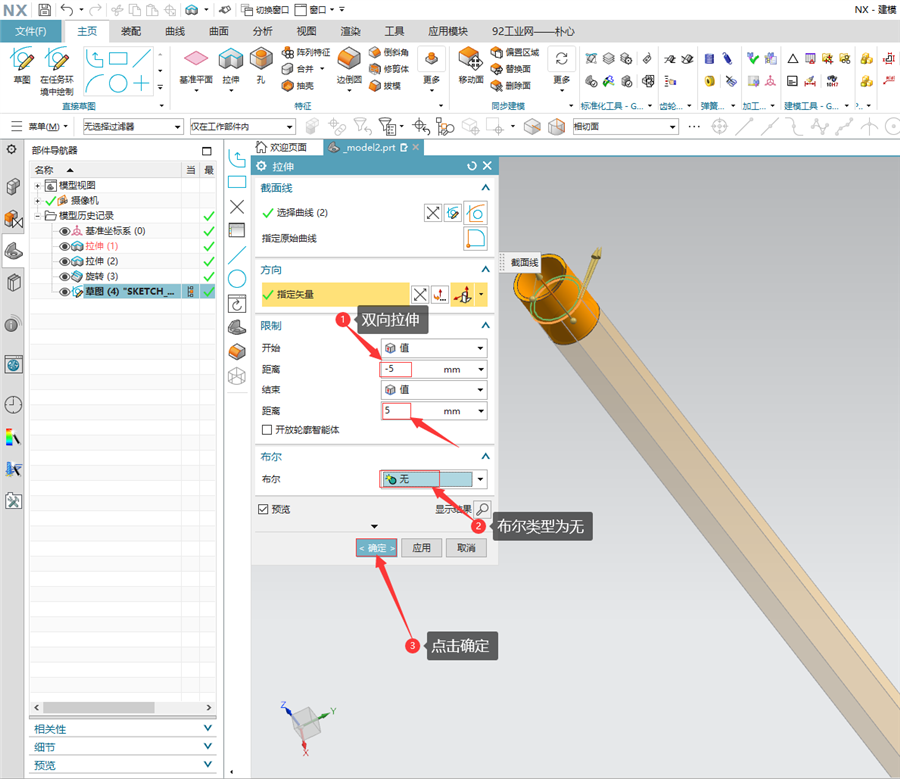Open the History clock icon in sidebar
Image resolution: width=900 pixels, height=779 pixels.
tap(13, 405)
